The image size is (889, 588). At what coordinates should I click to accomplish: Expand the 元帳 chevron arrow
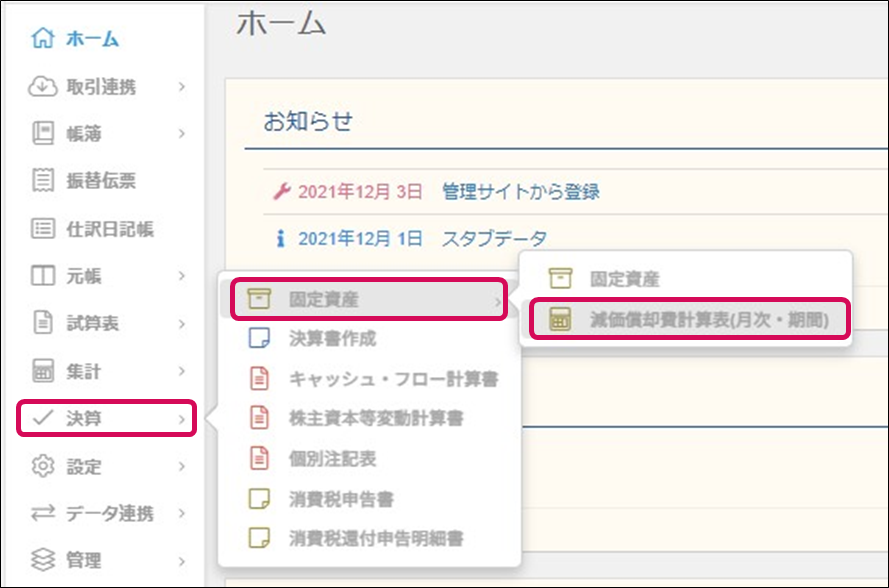[181, 276]
